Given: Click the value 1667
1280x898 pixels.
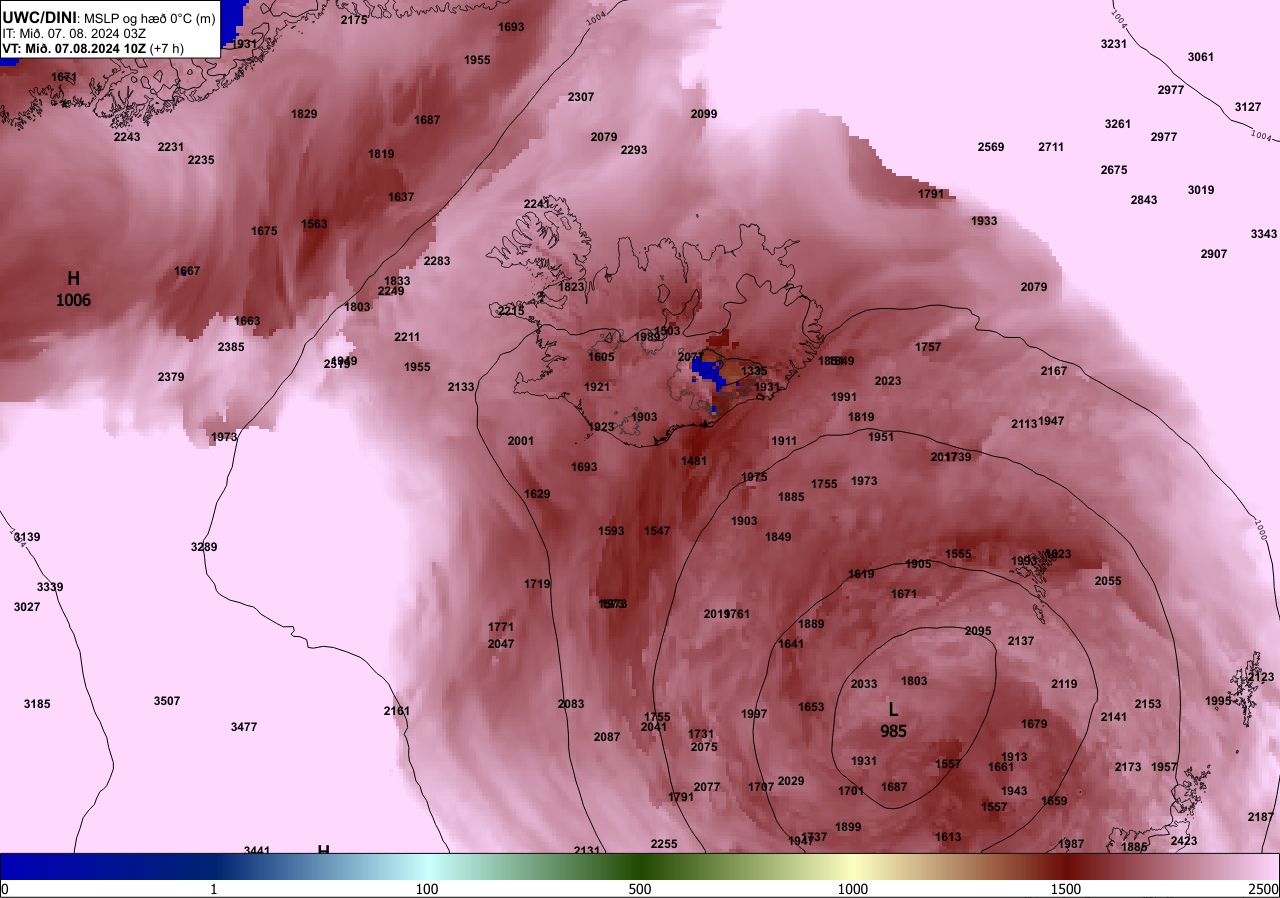Looking at the screenshot, I should [x=187, y=271].
